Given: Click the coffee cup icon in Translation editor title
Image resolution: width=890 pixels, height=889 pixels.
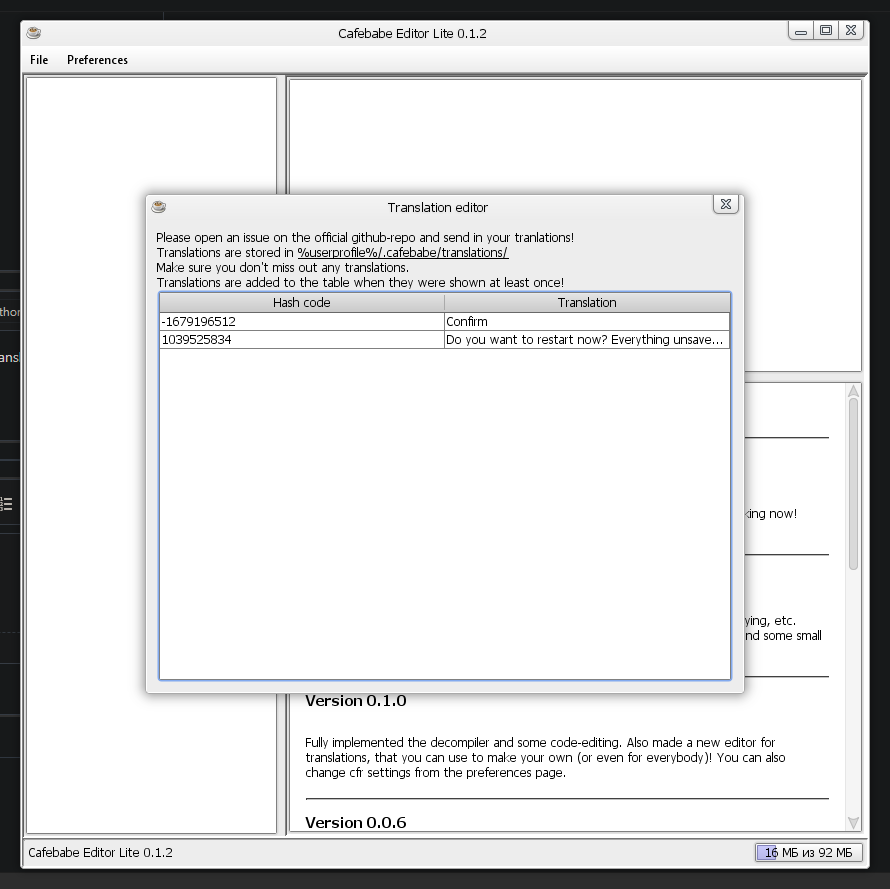Looking at the screenshot, I should click(159, 207).
